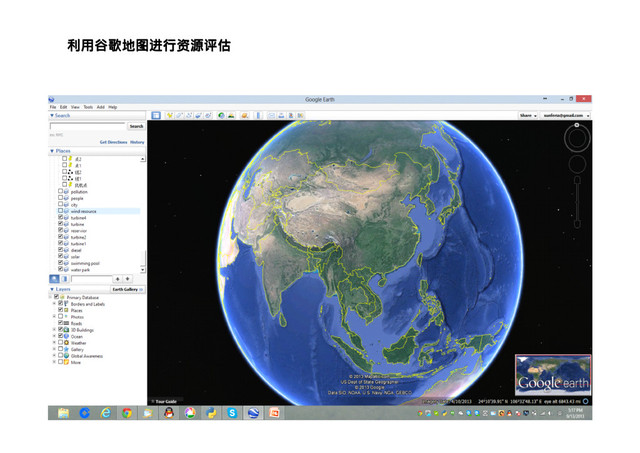The width and height of the screenshot is (640, 453).
Task: Move selected place up with arrow
Action: (x=118, y=279)
